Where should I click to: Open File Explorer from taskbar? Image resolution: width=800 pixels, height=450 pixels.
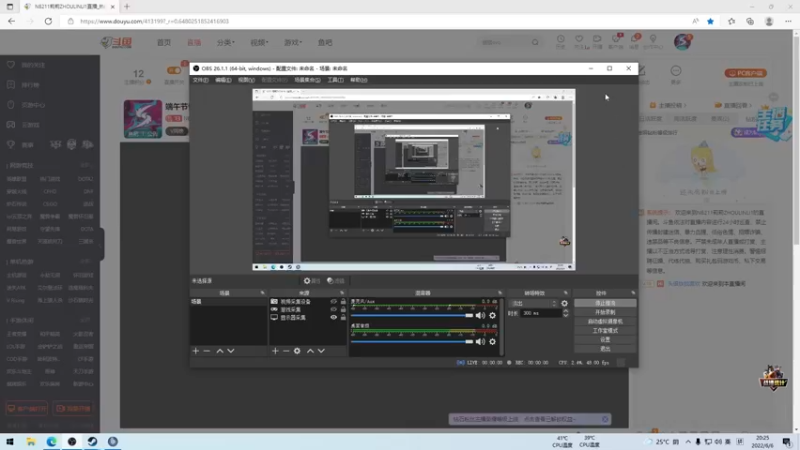[x=31, y=442]
